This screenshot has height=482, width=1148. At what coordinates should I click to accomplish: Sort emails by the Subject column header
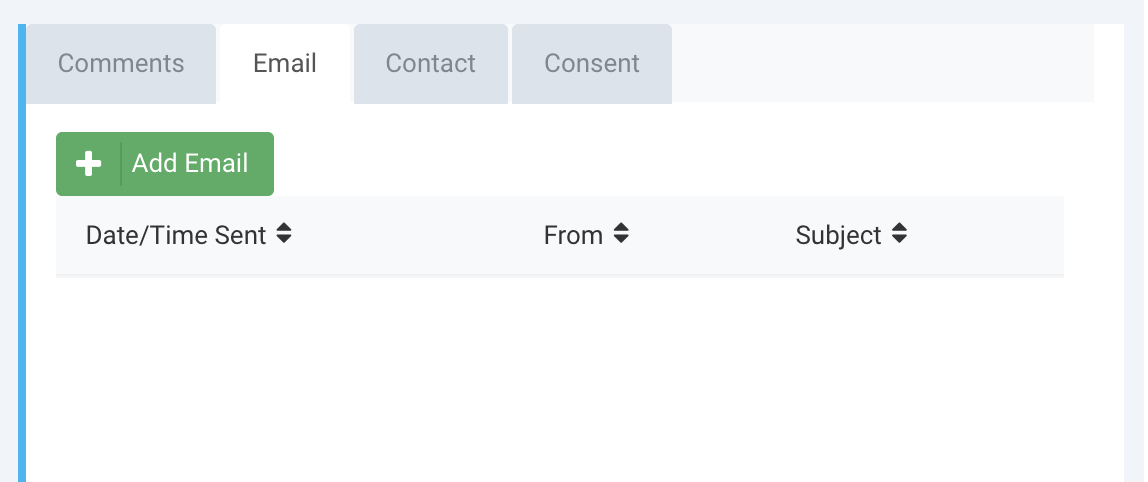pyautogui.click(x=838, y=235)
